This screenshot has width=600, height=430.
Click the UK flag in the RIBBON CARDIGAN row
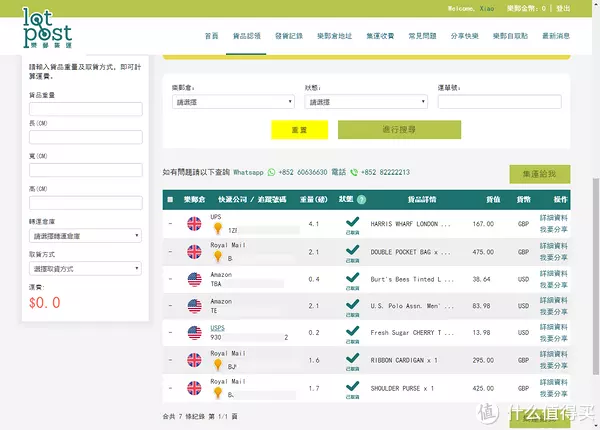(x=194, y=360)
